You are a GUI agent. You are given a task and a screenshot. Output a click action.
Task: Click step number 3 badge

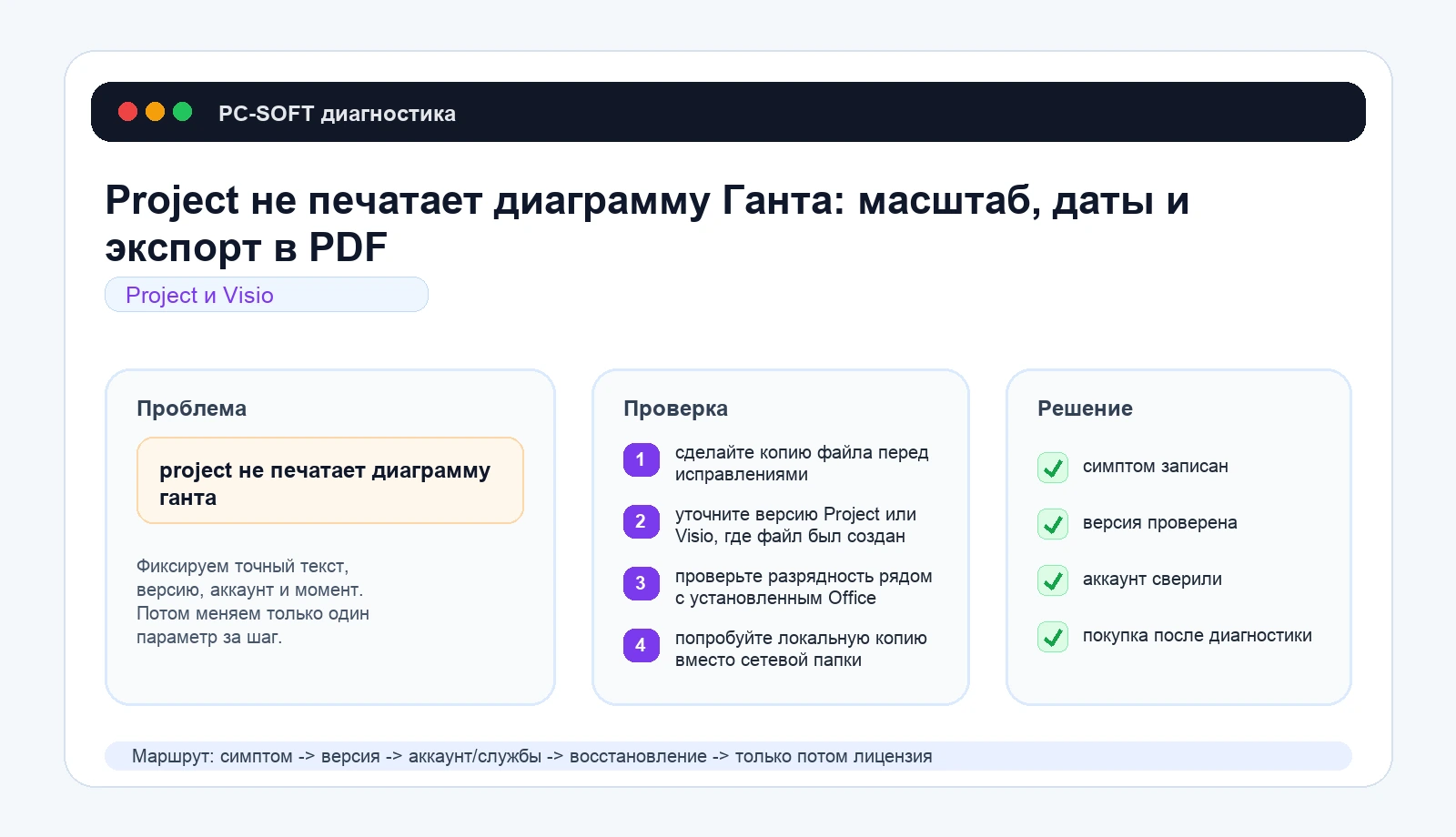(641, 583)
